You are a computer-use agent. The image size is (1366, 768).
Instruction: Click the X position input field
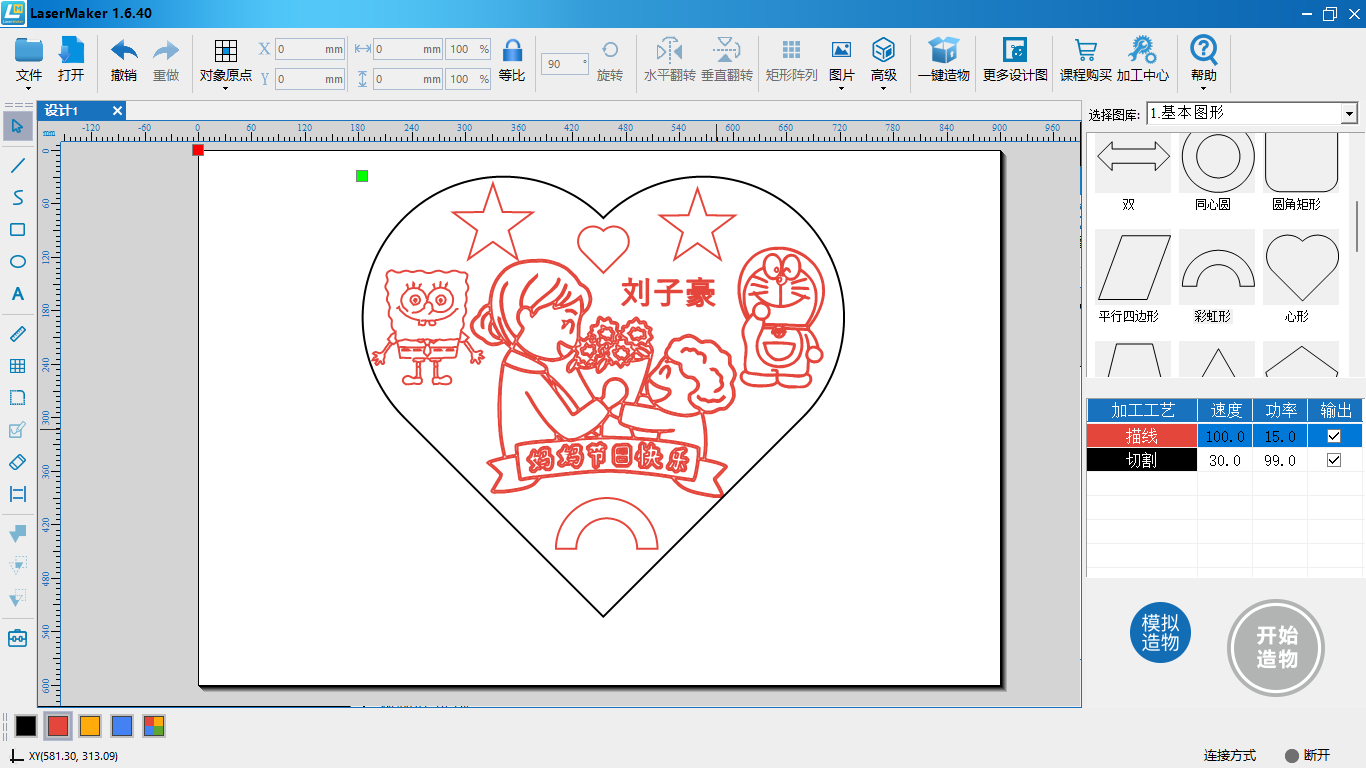click(310, 49)
